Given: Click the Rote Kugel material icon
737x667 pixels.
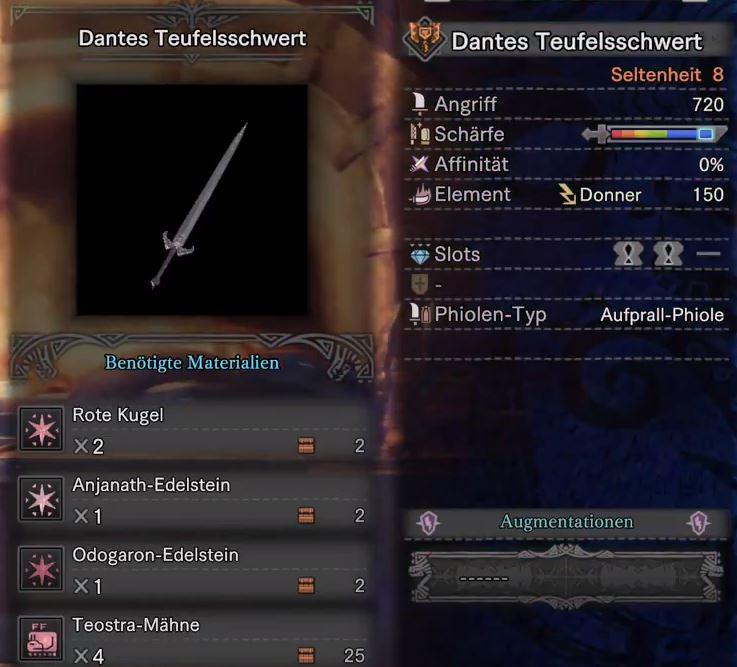Looking at the screenshot, I should point(41,429).
